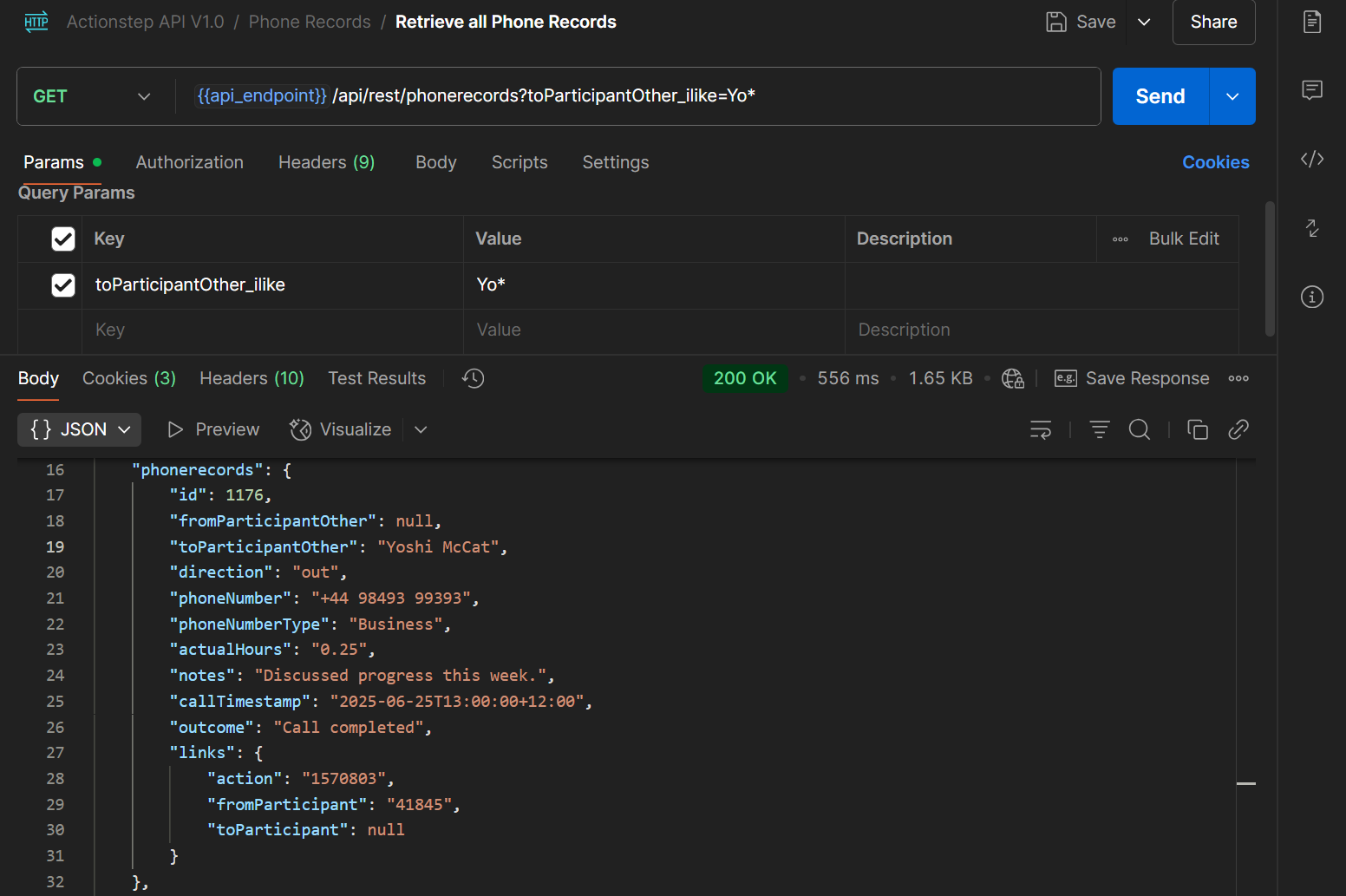Click the request URL input field
This screenshot has width=1346, height=896.
point(637,96)
